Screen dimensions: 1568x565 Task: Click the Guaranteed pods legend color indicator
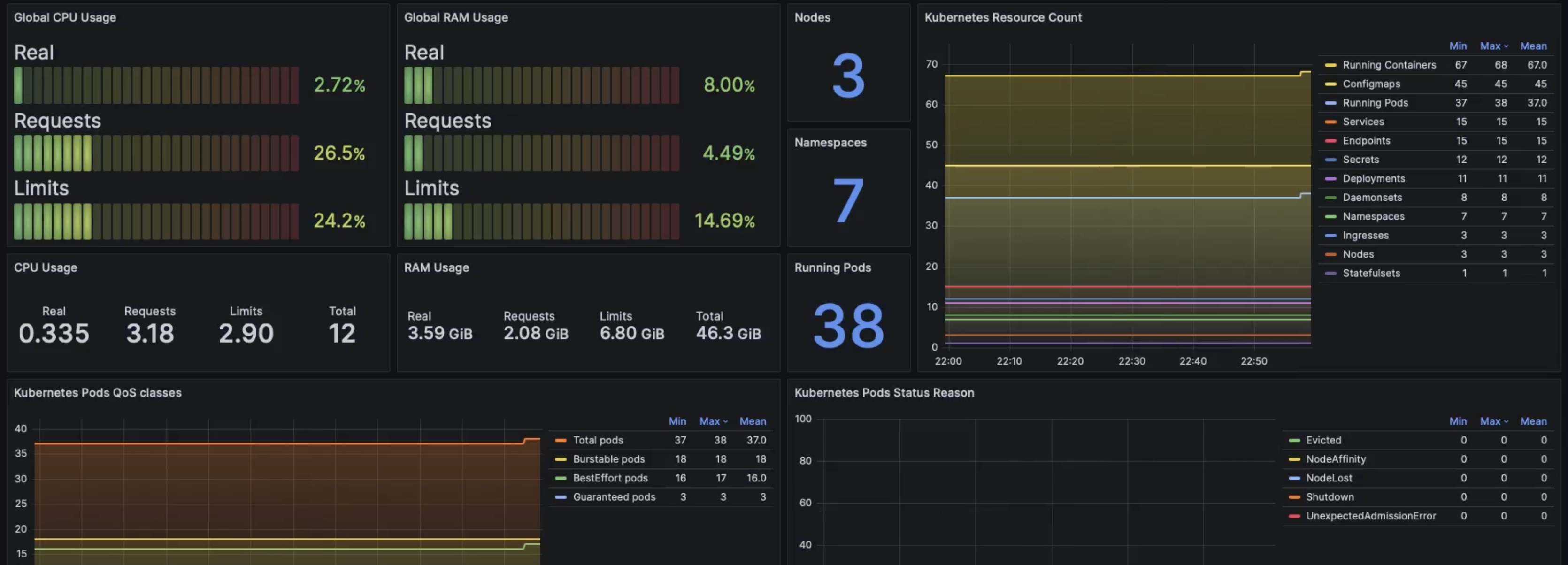point(561,497)
